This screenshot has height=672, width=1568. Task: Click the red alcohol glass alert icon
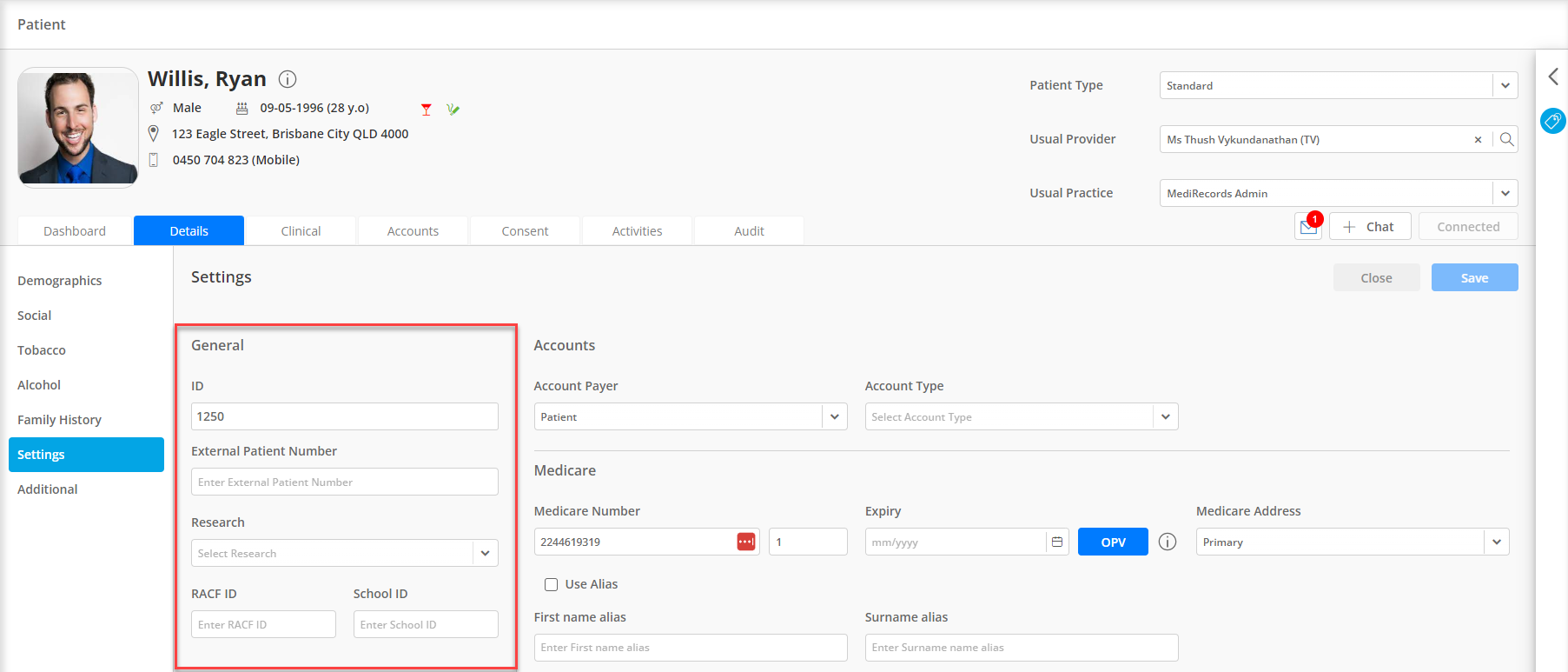click(x=427, y=110)
